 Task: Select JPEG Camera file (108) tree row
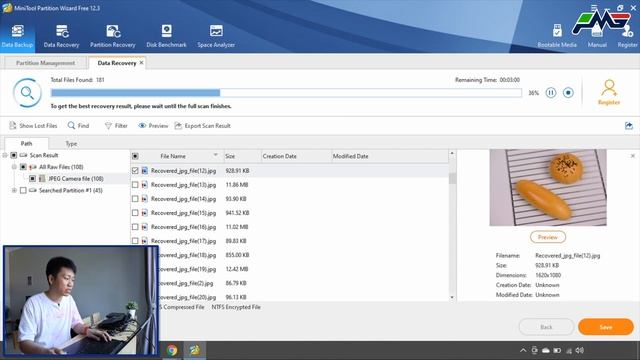click(76, 178)
